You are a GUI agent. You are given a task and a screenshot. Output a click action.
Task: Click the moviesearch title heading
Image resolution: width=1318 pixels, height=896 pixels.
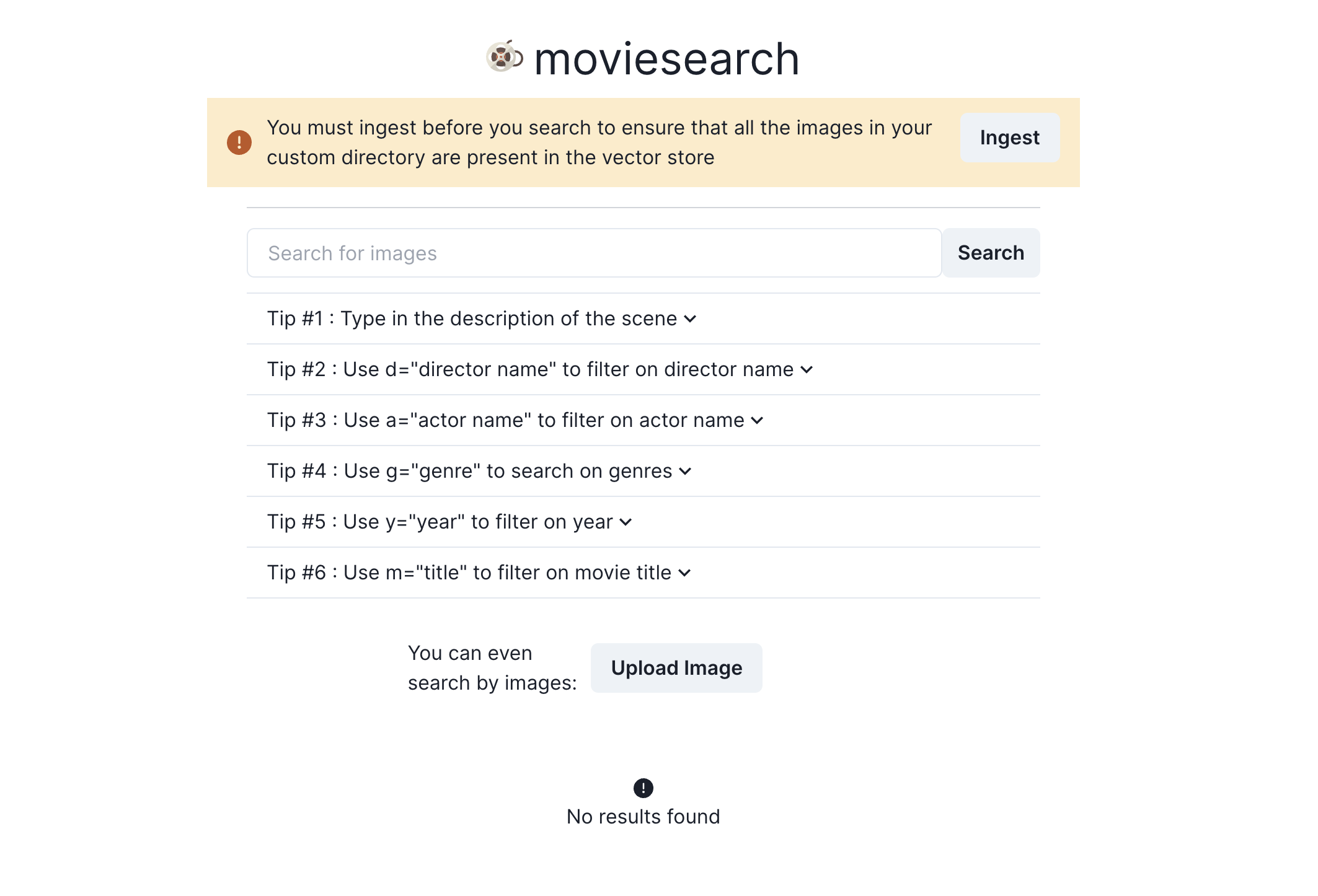tap(666, 59)
